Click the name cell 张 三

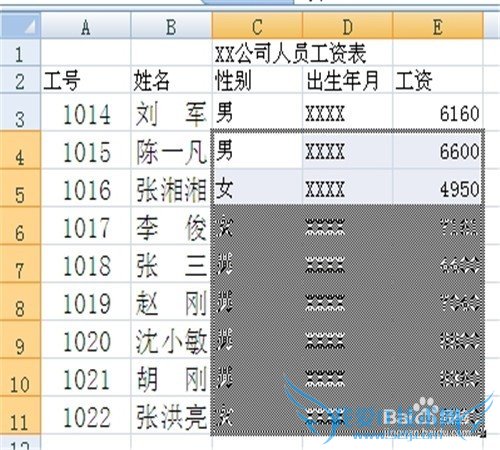click(x=171, y=263)
